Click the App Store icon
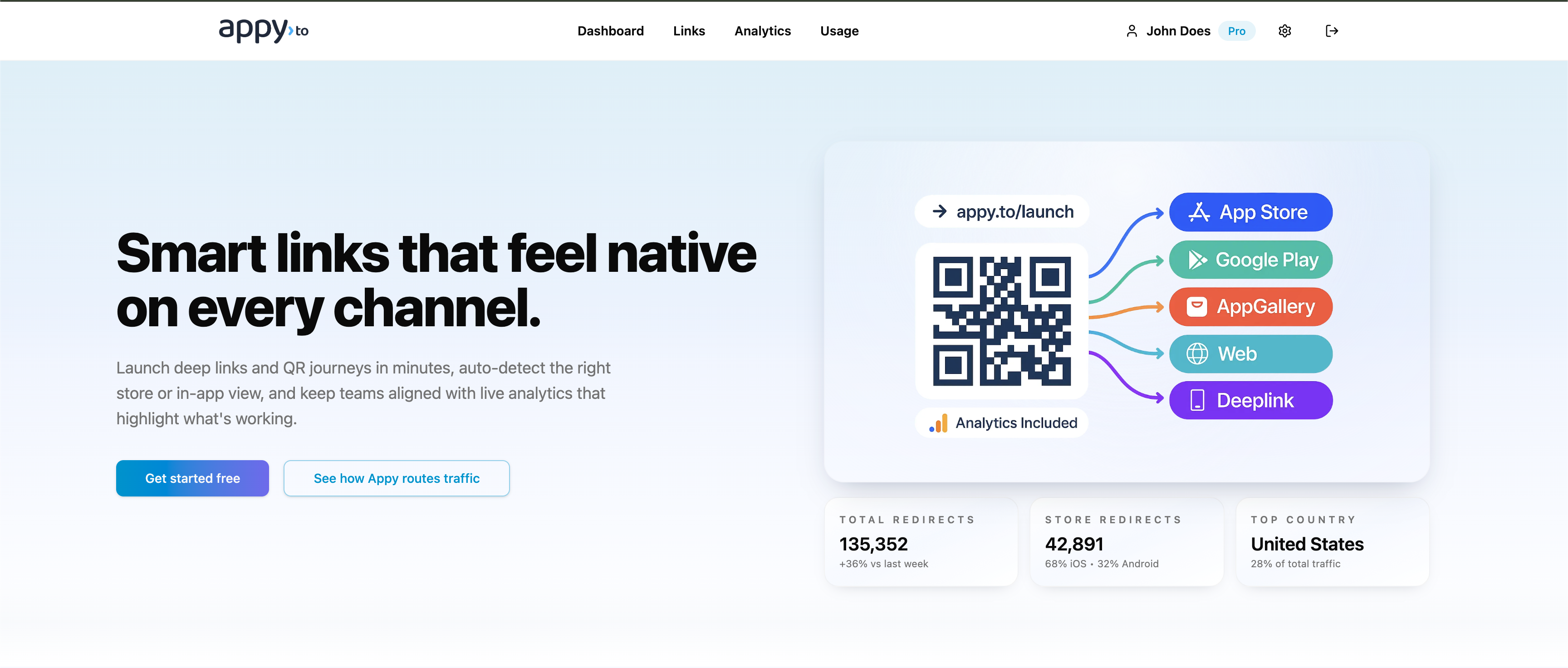The width and height of the screenshot is (1568, 668). tap(1199, 212)
